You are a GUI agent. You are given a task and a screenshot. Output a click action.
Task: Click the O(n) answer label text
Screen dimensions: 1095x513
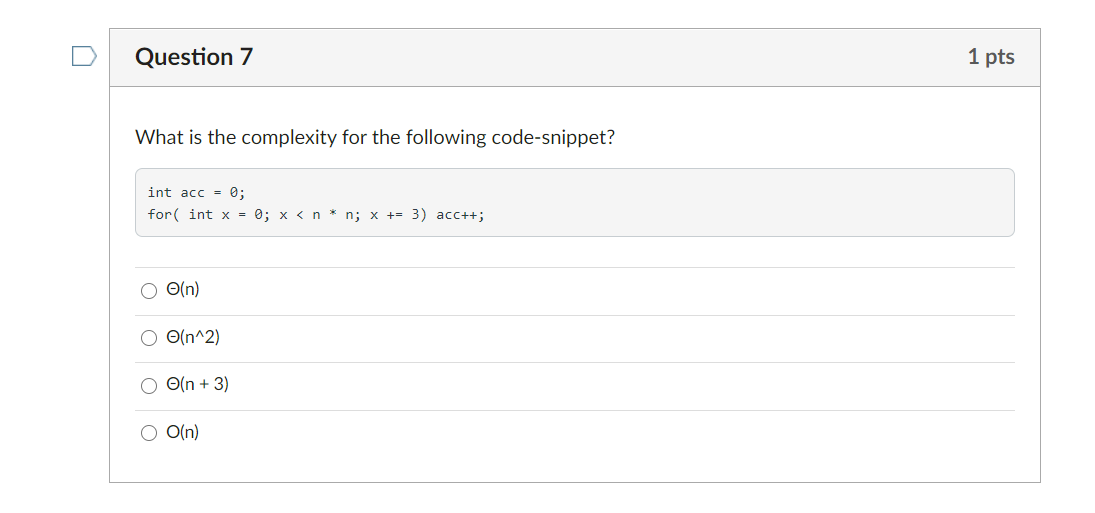click(x=183, y=432)
